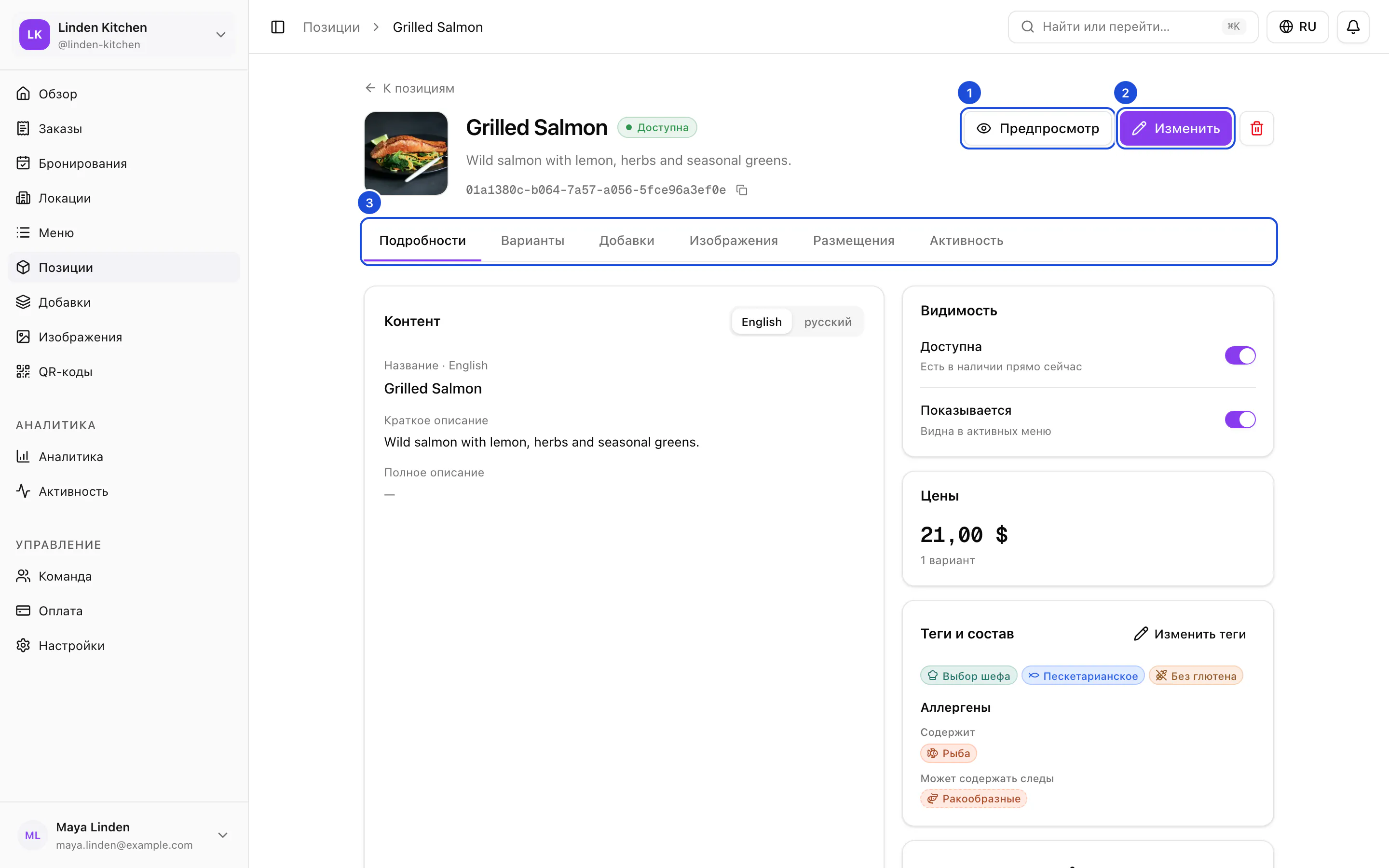The width and height of the screenshot is (1389, 868).
Task: Open Меню in the sidebar
Action: click(x=124, y=232)
